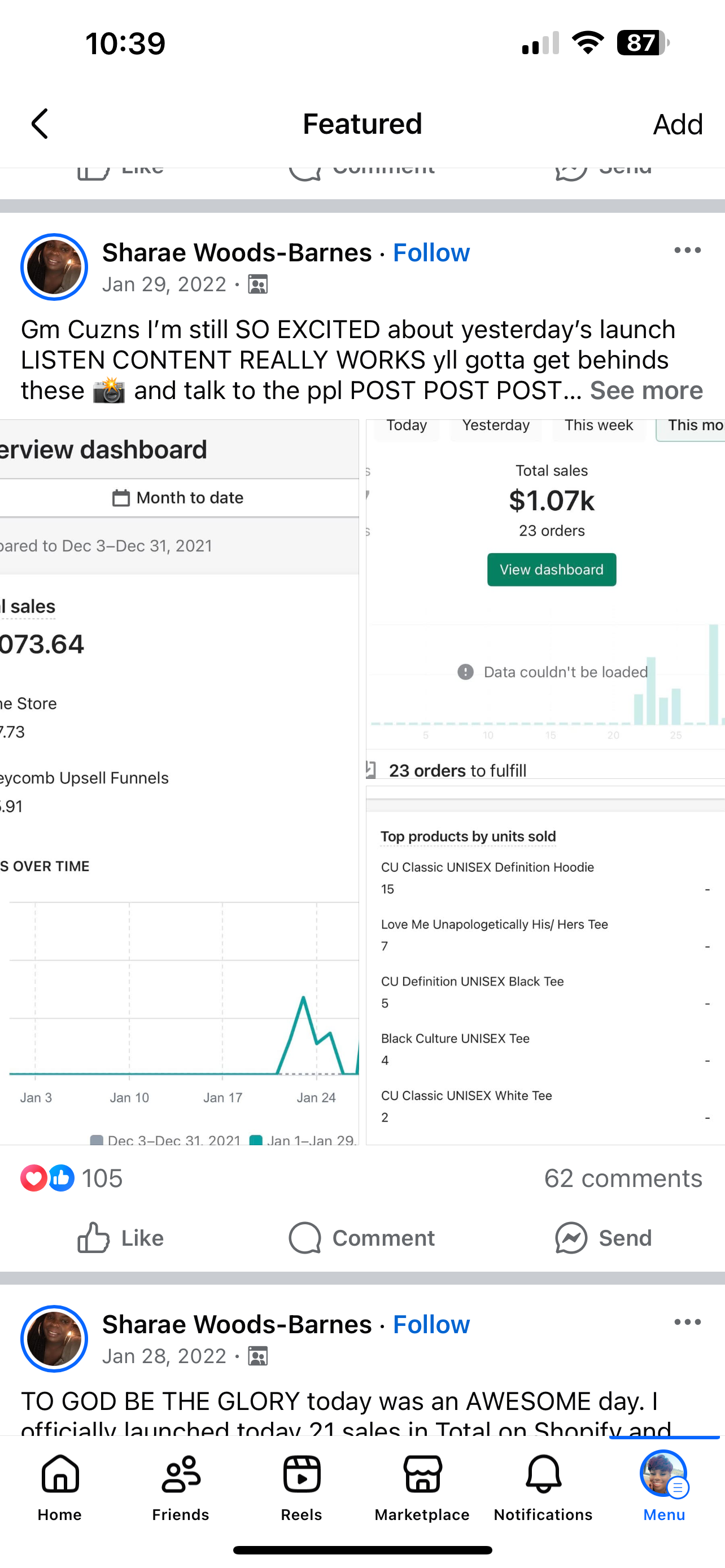
Task: Open the Friends tab
Action: [x=181, y=1488]
